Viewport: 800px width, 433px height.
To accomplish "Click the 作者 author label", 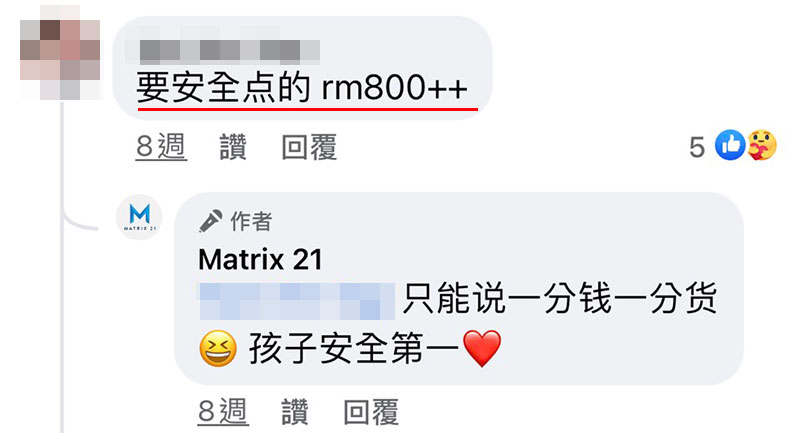I will tap(251, 221).
